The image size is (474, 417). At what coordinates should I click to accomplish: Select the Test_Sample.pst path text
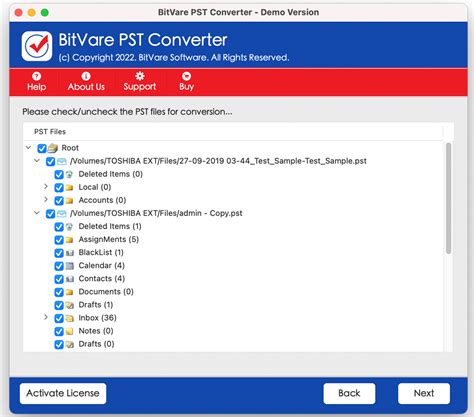(x=218, y=161)
